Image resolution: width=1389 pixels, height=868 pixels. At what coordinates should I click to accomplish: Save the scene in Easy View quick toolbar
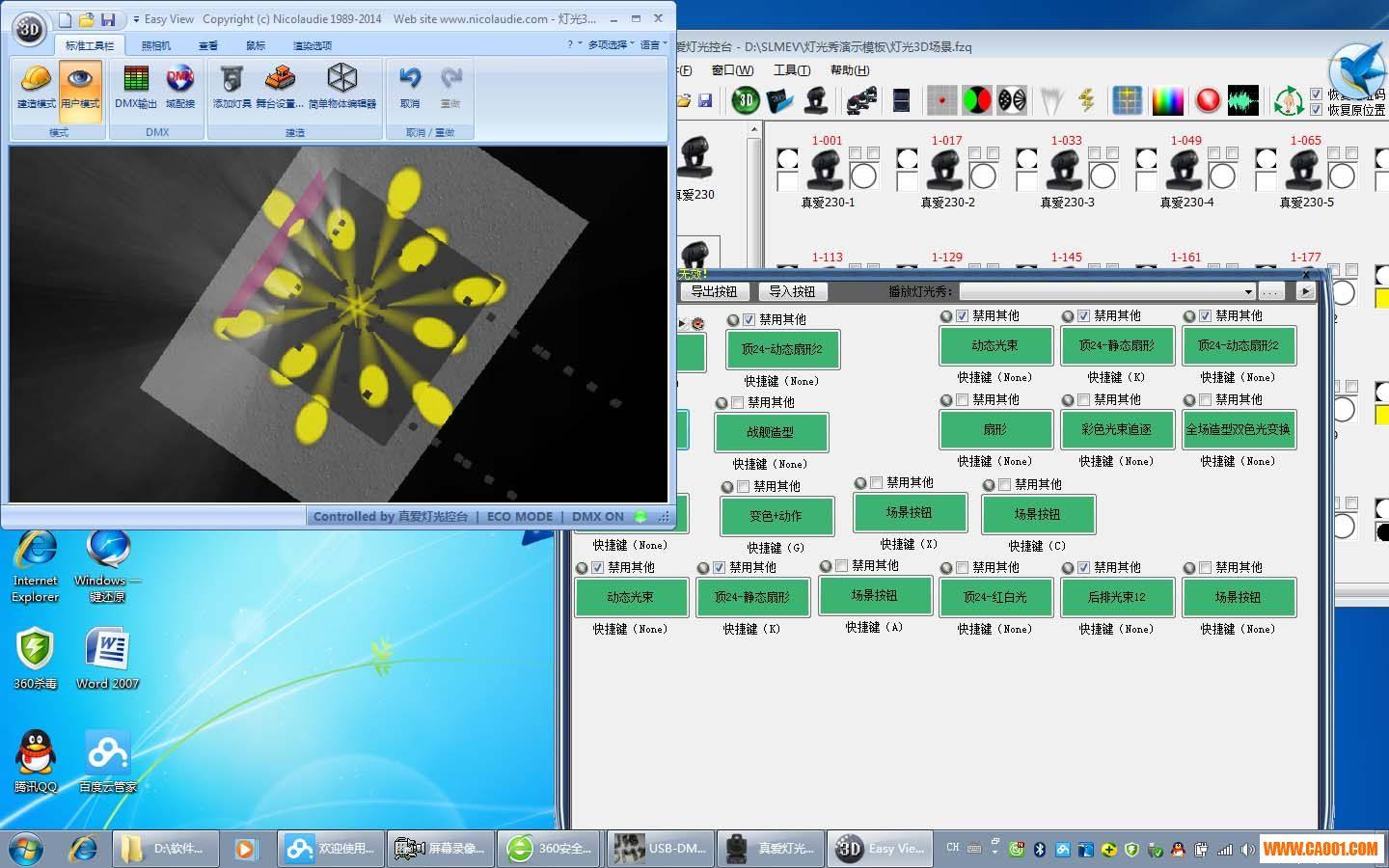[x=107, y=19]
